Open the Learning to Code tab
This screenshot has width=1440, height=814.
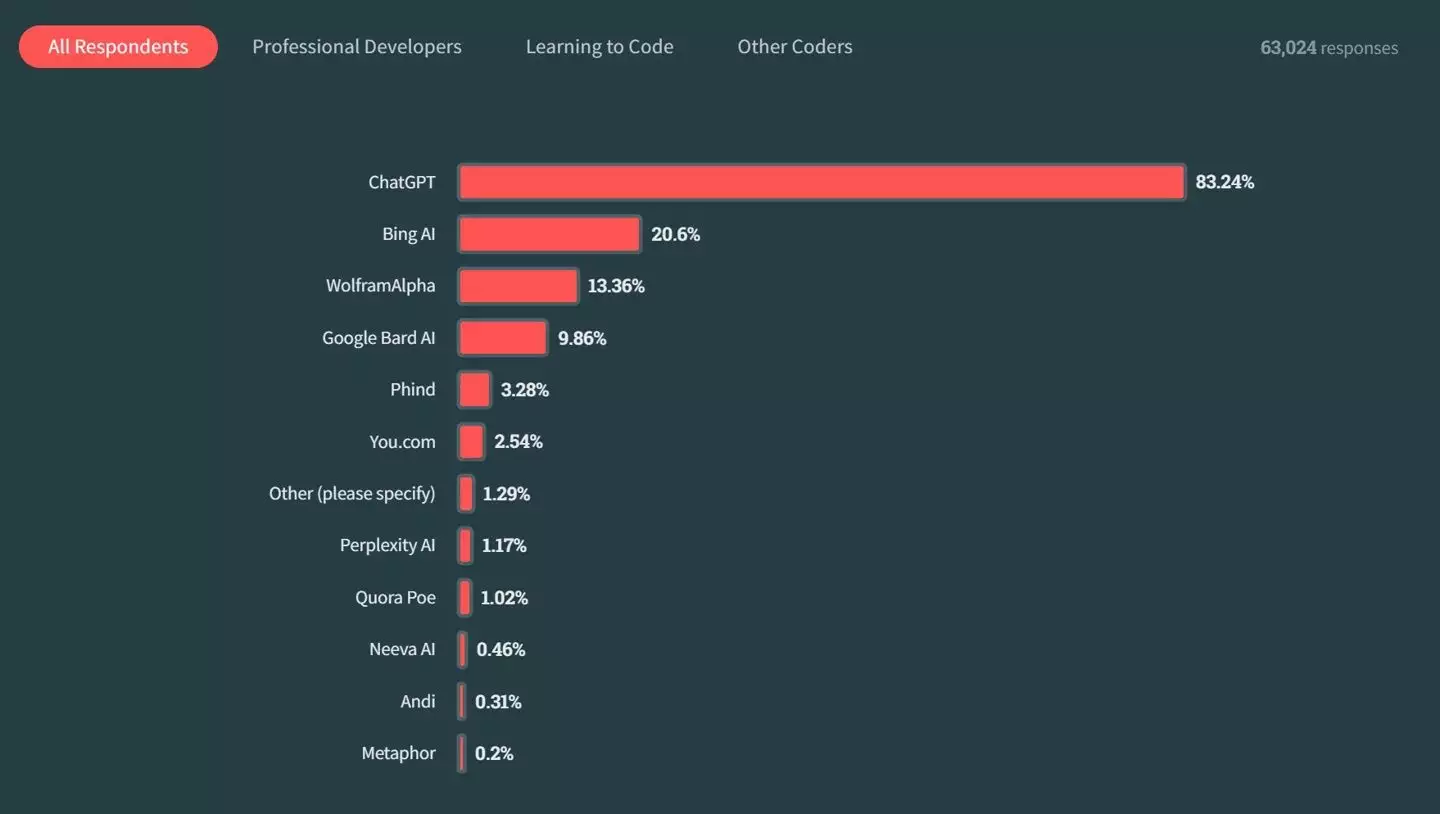(x=599, y=47)
